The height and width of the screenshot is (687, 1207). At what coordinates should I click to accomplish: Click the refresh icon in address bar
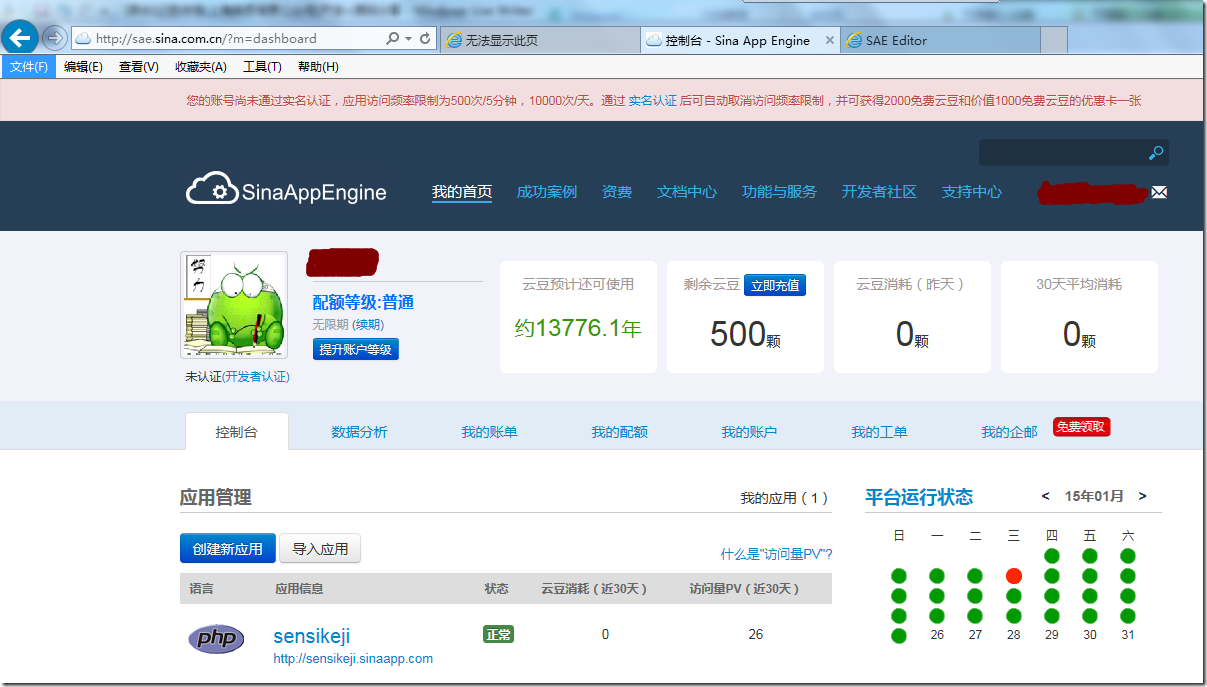pyautogui.click(x=426, y=39)
